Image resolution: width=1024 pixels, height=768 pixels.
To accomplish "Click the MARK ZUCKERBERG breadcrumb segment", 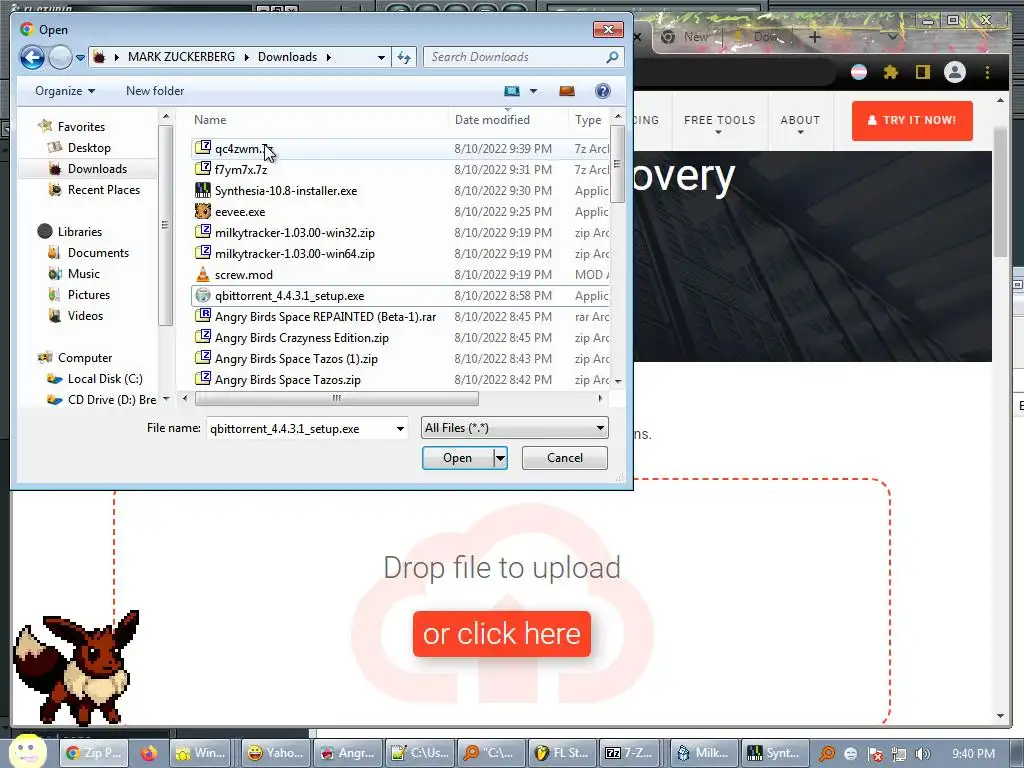I will [181, 57].
